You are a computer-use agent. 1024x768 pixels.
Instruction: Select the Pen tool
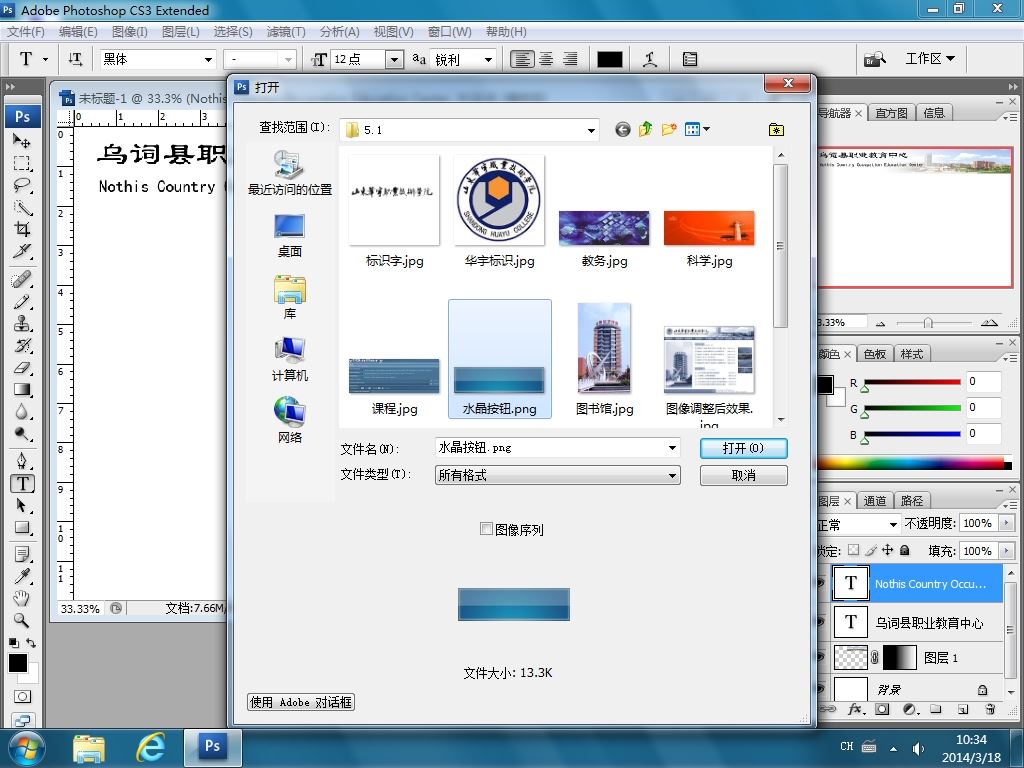(x=22, y=461)
